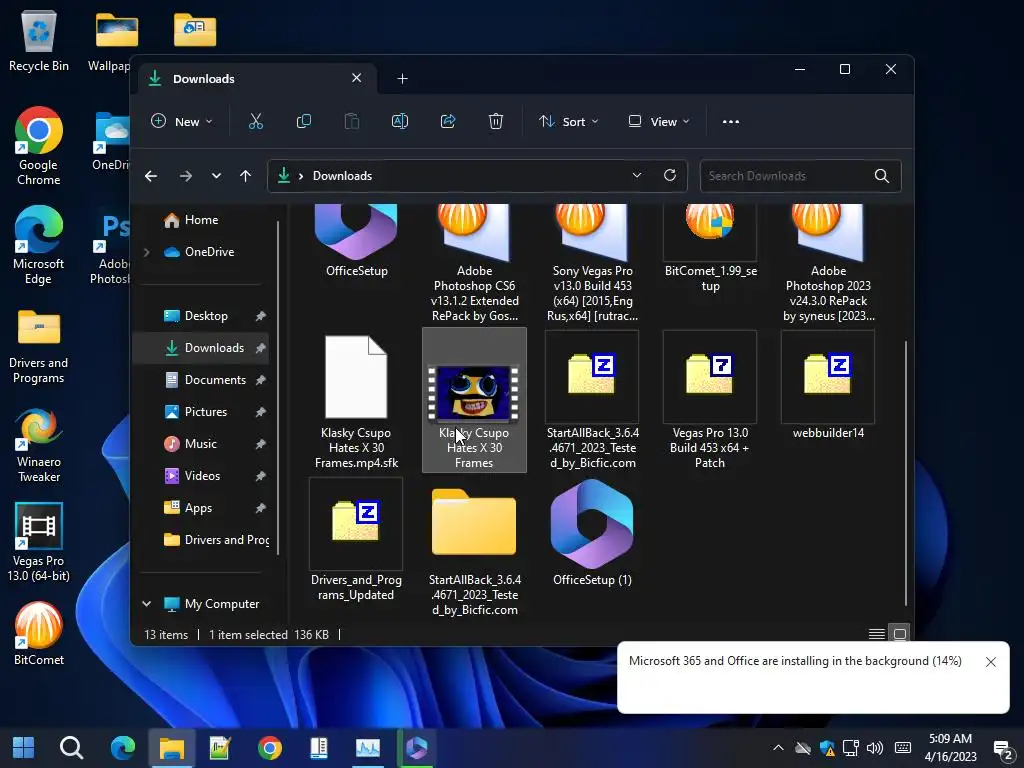Close the Downloads tab
The image size is (1024, 768).
[x=357, y=78]
